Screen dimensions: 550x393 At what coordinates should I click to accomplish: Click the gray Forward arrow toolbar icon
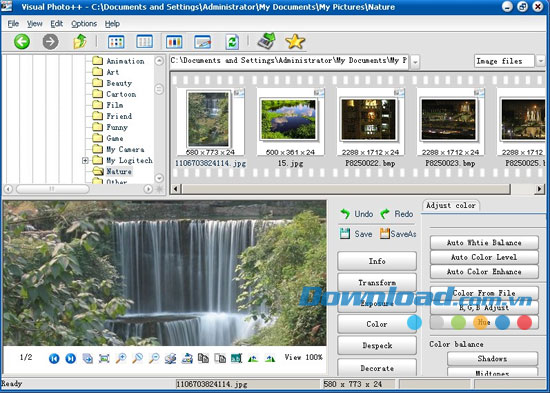(x=51, y=42)
